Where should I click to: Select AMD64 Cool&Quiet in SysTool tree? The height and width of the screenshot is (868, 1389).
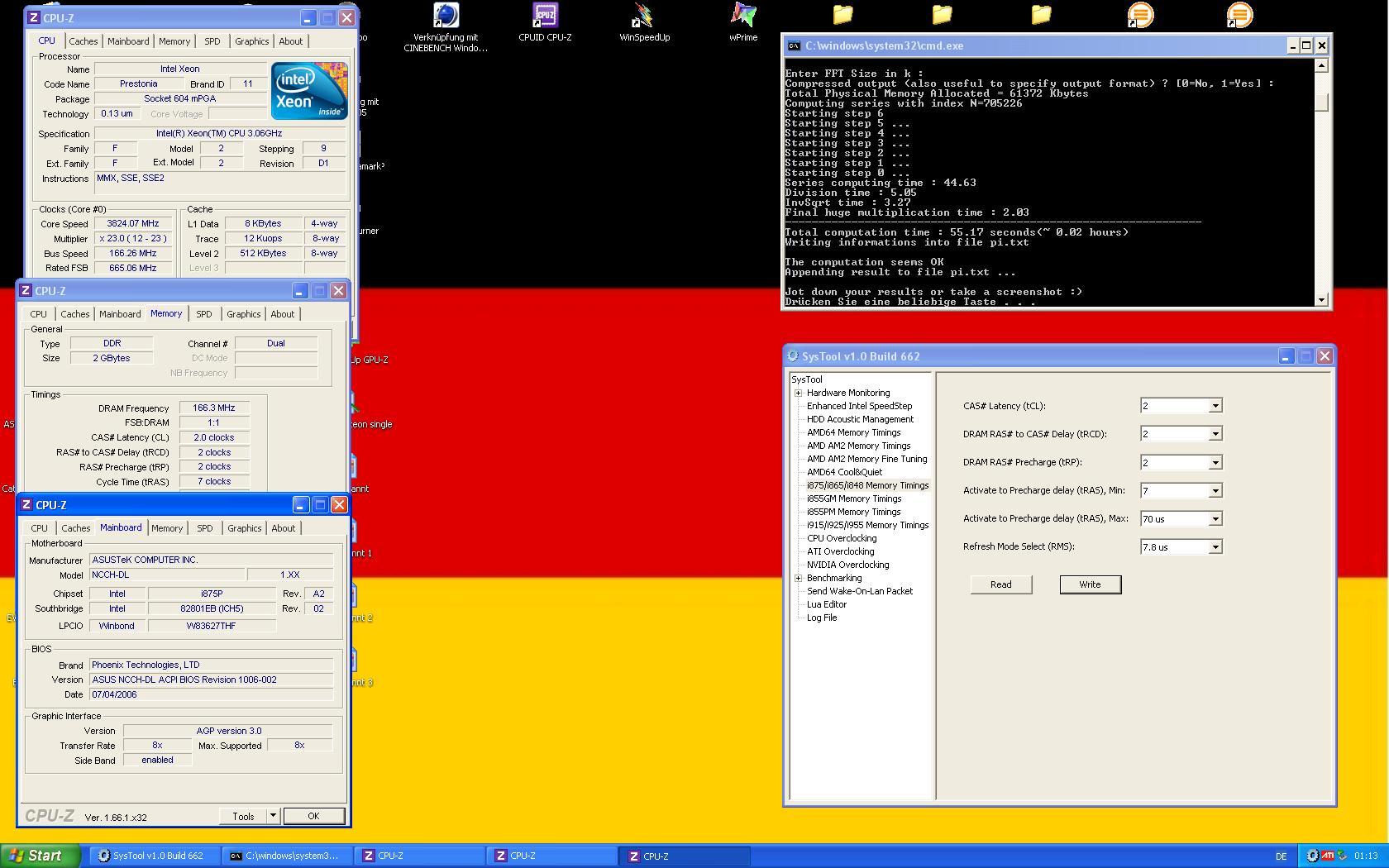coord(844,472)
